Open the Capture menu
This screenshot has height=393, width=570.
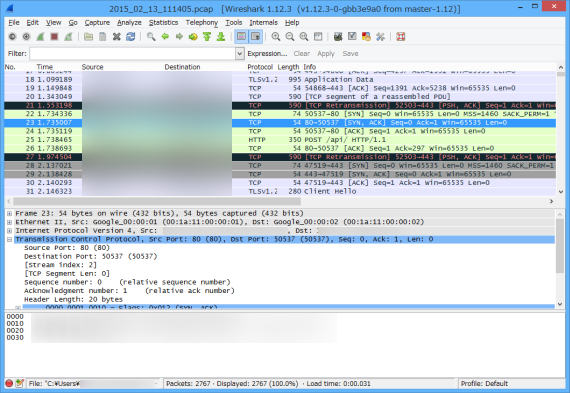coord(97,23)
